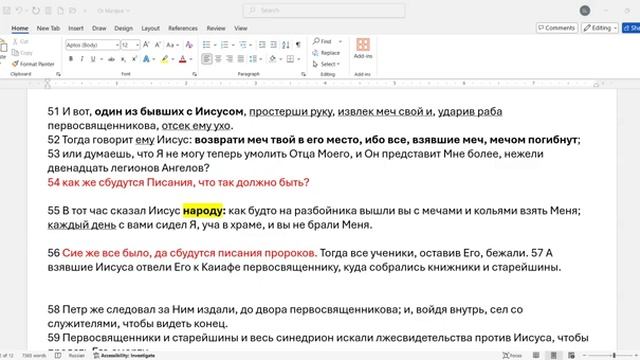Open the View tab
This screenshot has width=640, height=360.
click(x=241, y=28)
